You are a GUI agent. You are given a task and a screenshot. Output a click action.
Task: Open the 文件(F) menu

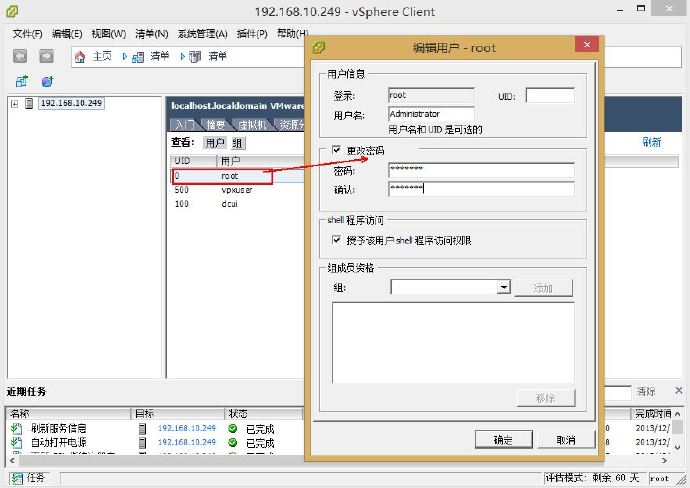click(27, 34)
